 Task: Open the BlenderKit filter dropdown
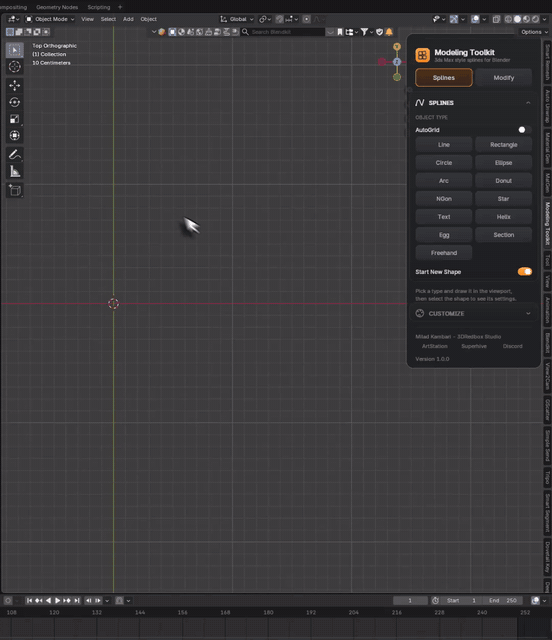click(x=366, y=32)
